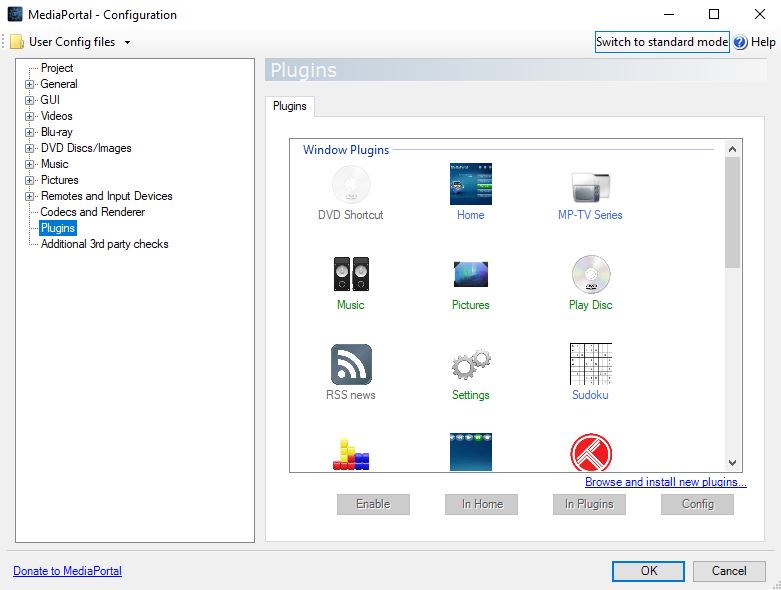The image size is (781, 590).
Task: Select Codecs and Renderer in tree
Action: (x=92, y=212)
